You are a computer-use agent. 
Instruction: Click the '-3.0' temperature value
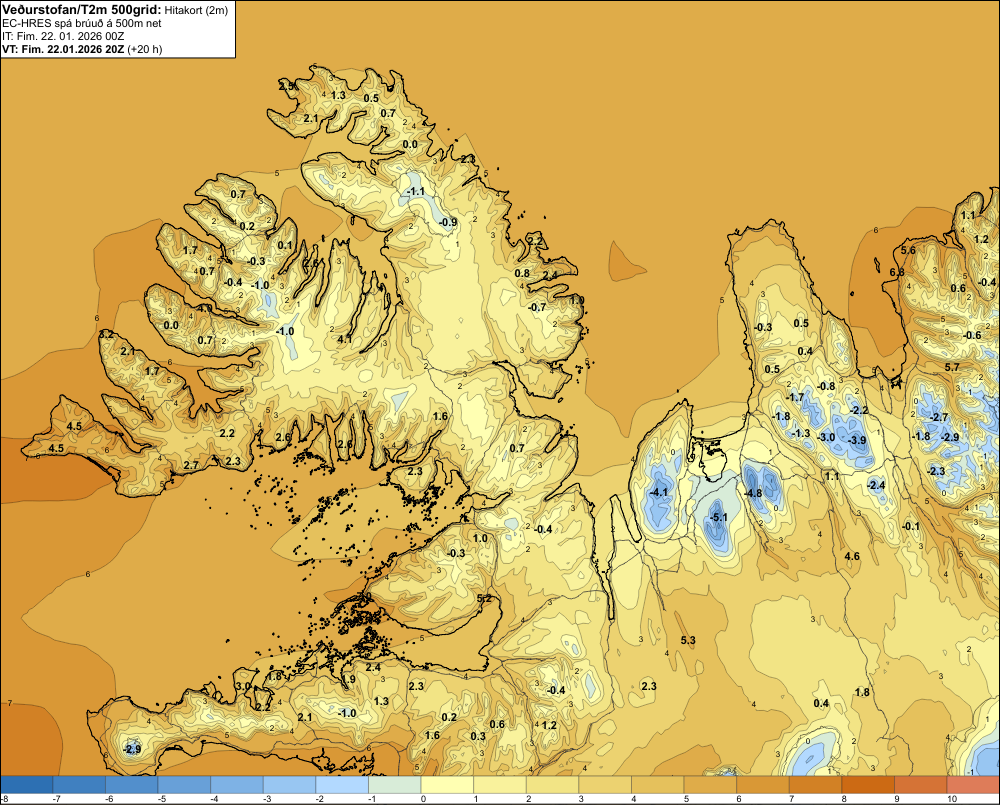(827, 437)
